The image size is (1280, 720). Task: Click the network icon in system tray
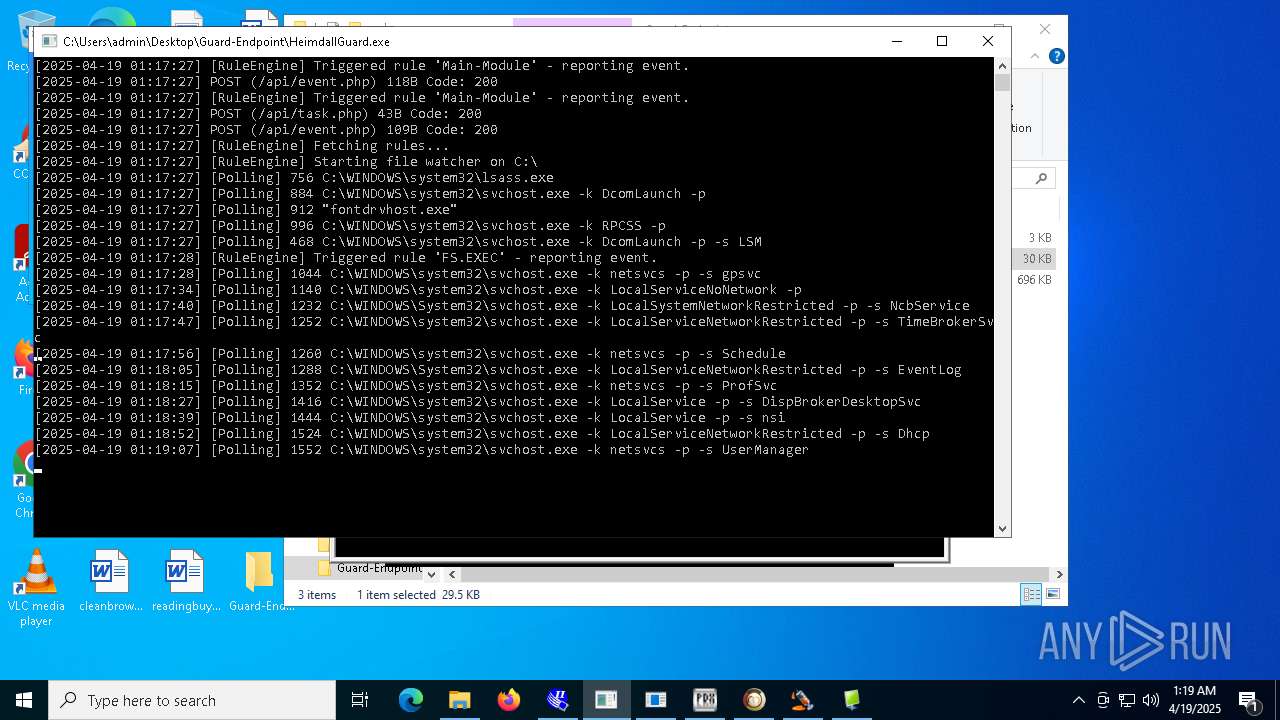(1127, 700)
